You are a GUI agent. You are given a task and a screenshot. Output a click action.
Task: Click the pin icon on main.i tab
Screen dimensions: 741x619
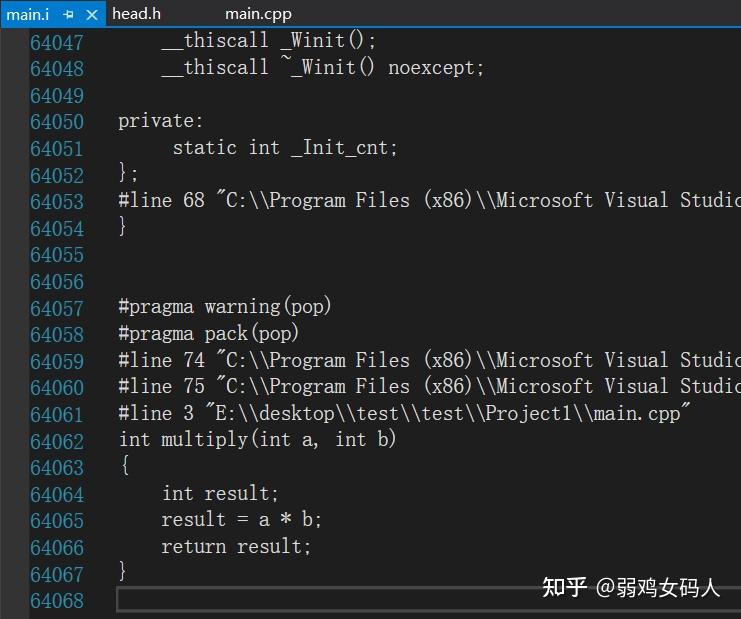pyautogui.click(x=69, y=14)
